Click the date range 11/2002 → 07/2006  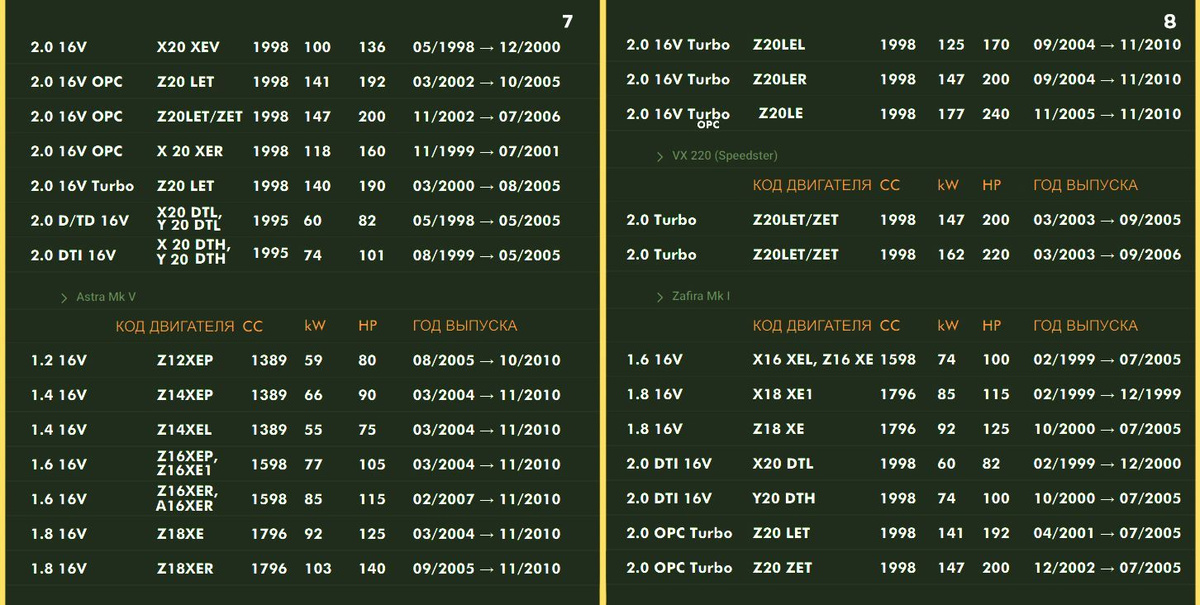coord(487,117)
